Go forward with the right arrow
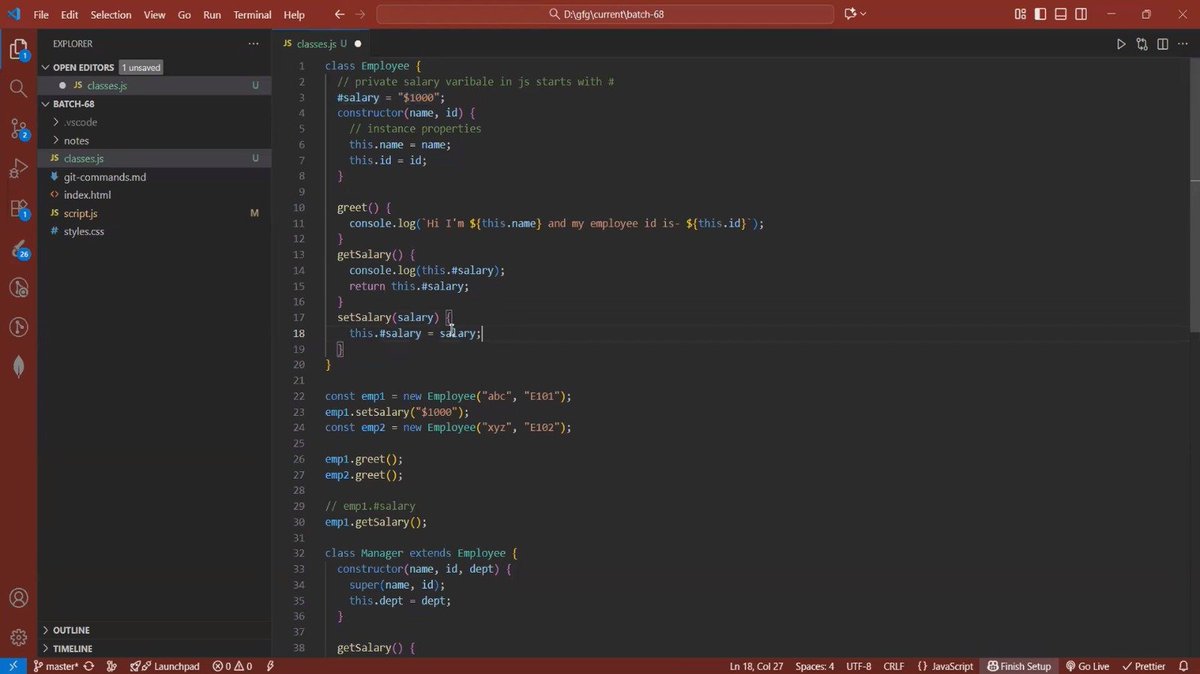 click(360, 14)
